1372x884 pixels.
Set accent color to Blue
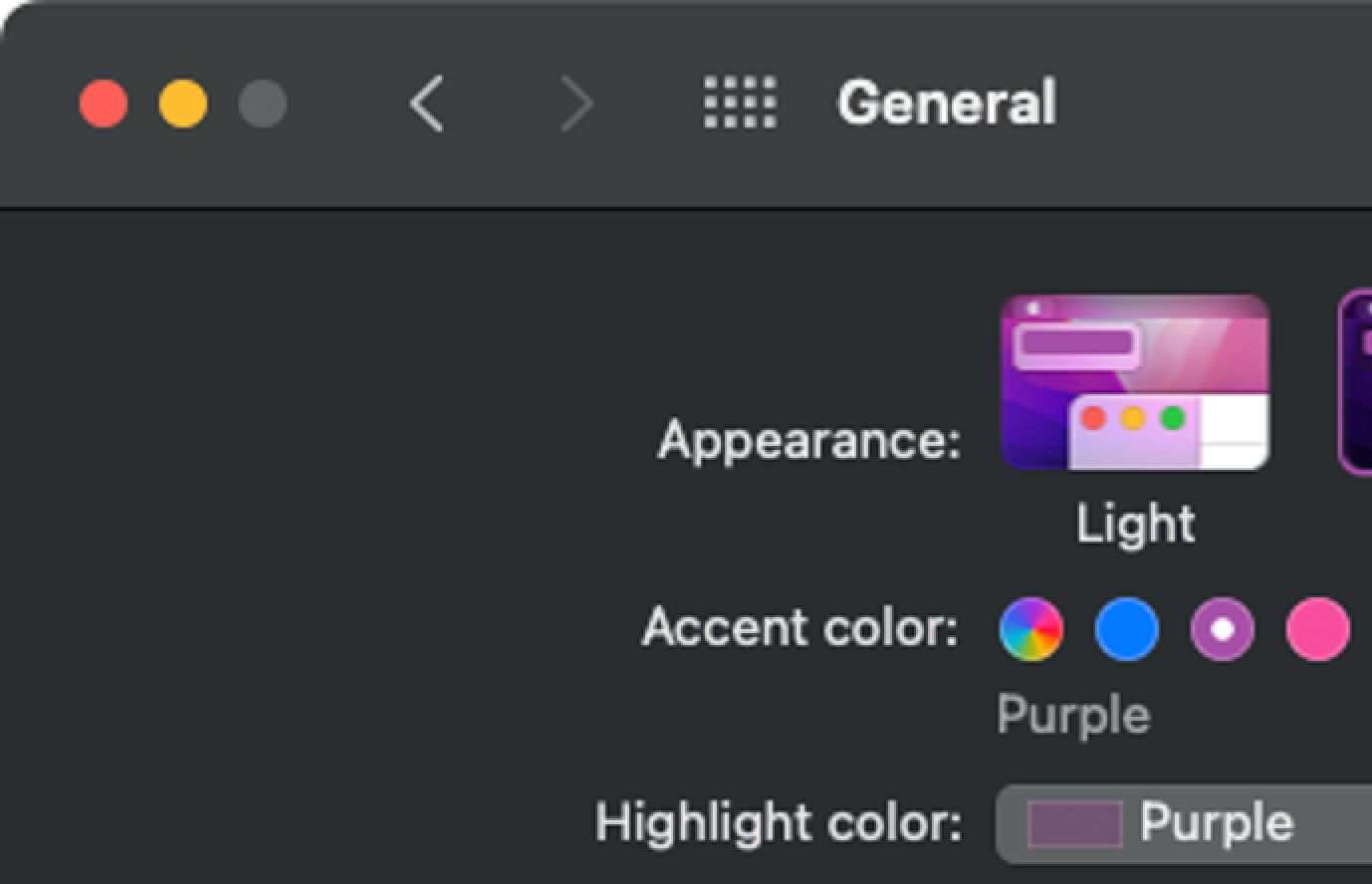tap(1126, 629)
